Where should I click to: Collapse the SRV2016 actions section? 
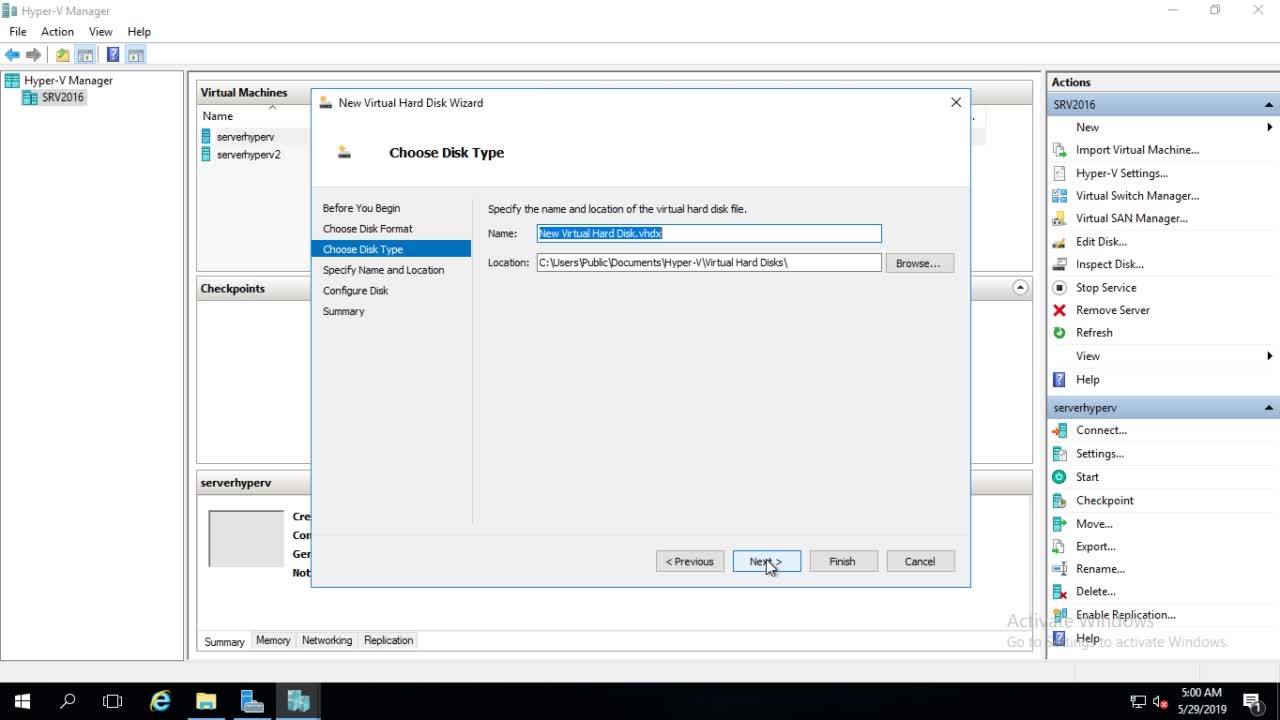(1269, 105)
